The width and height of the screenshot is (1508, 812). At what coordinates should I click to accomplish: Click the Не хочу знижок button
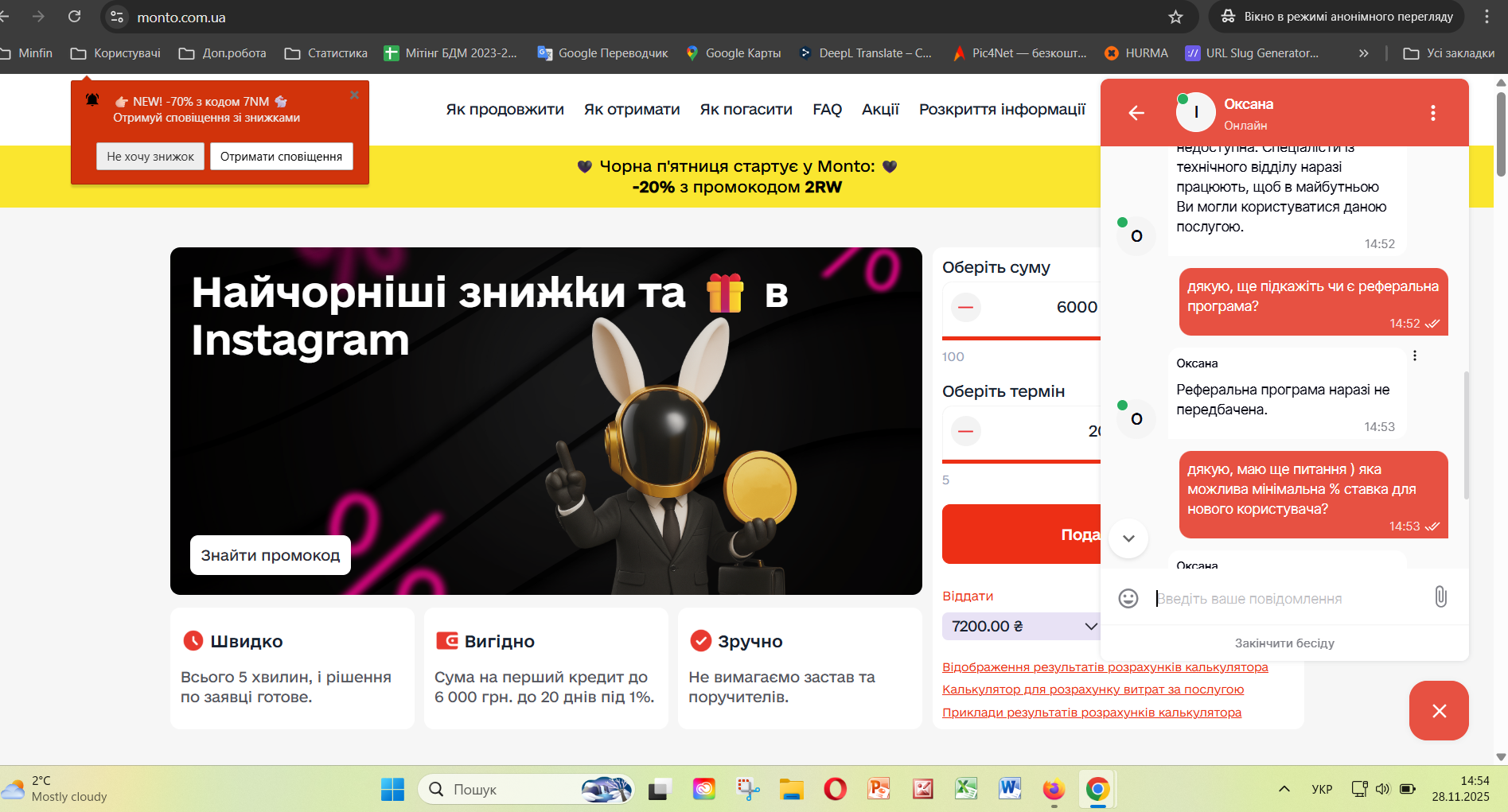(x=150, y=157)
